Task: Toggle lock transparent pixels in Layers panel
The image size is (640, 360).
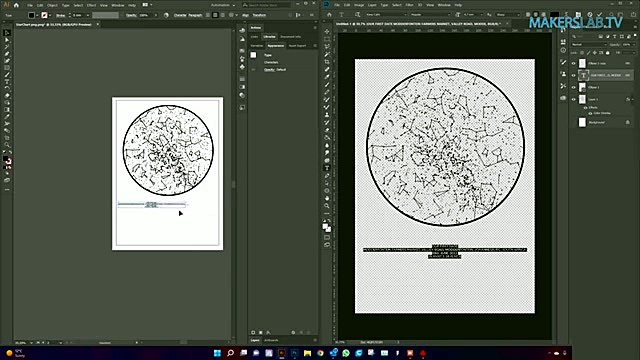Action: 582,53
